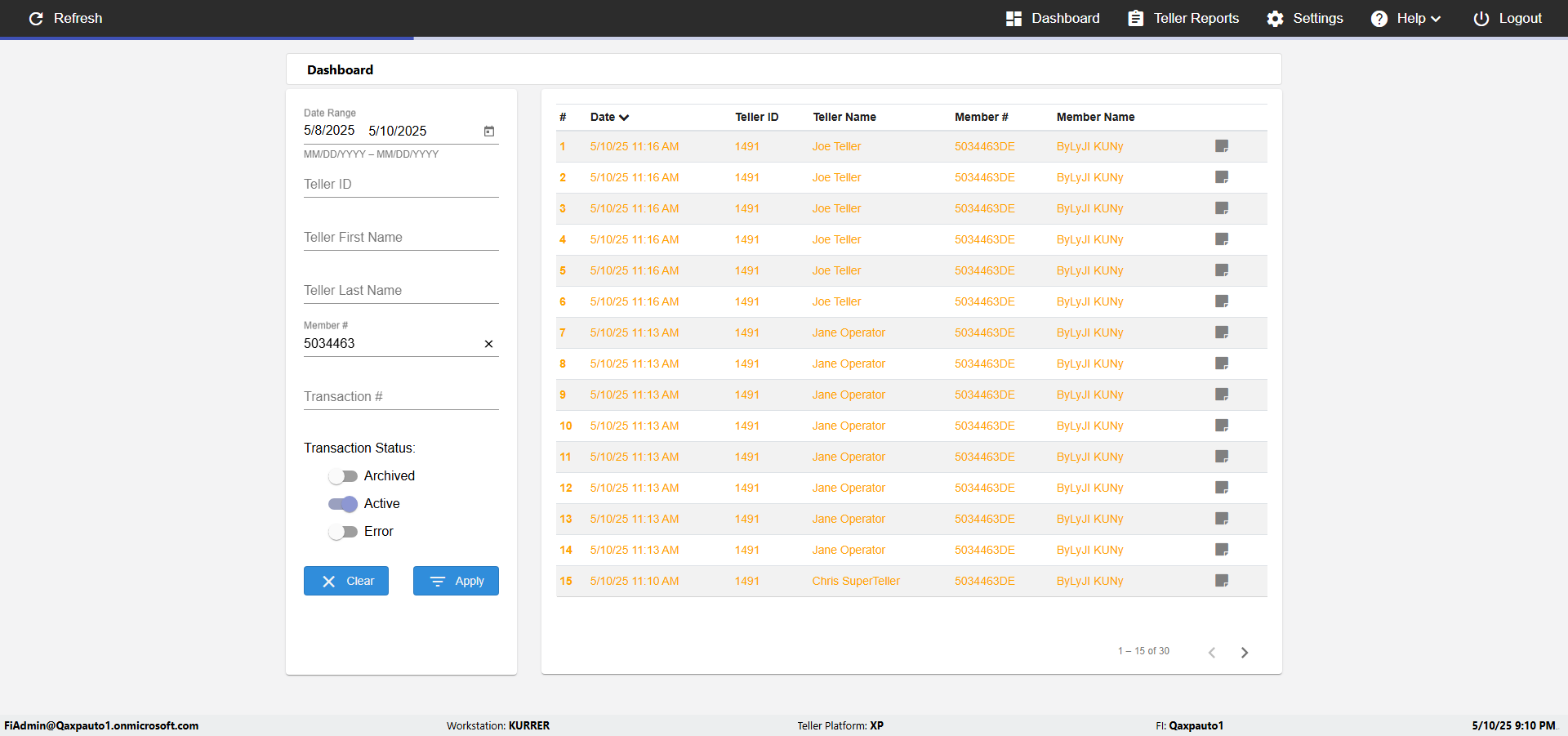Open note icon for row 3
Viewport: 1568px width, 736px height.
click(x=1222, y=208)
